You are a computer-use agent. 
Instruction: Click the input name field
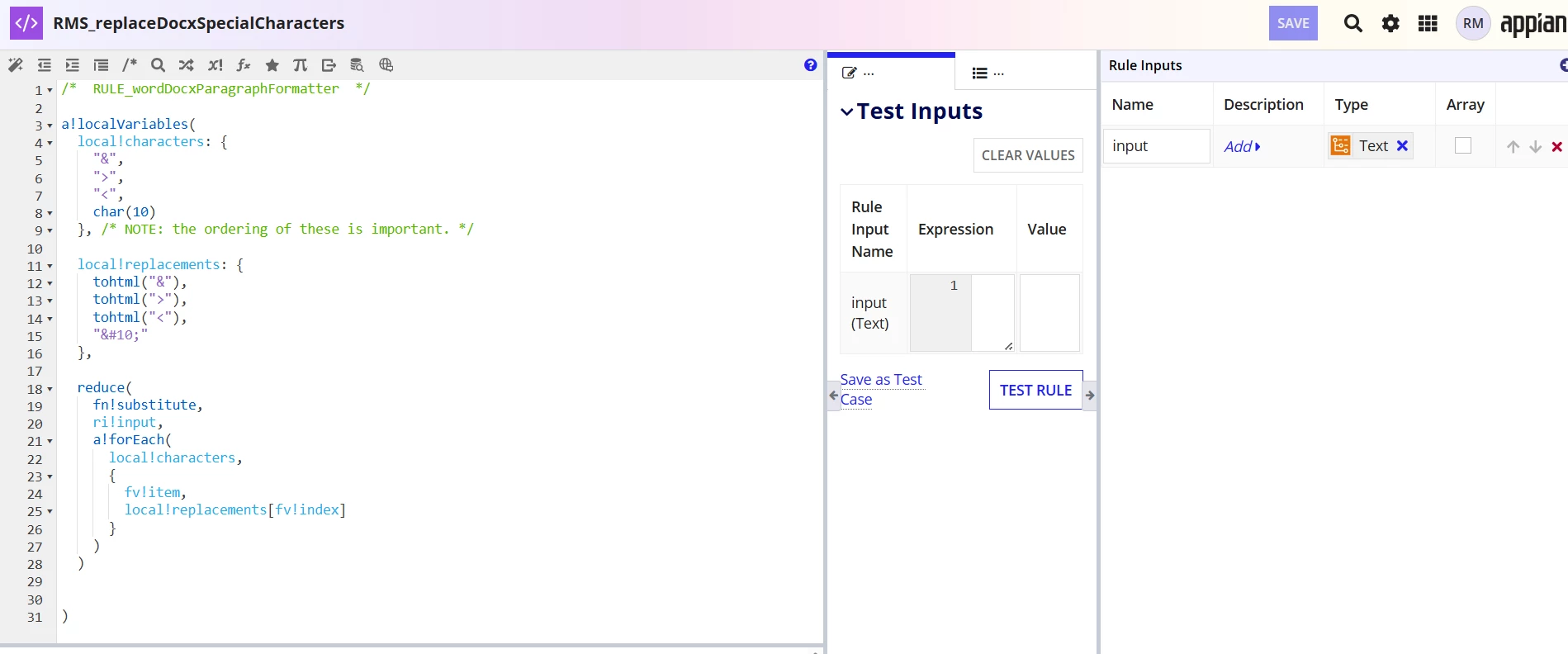click(1157, 146)
